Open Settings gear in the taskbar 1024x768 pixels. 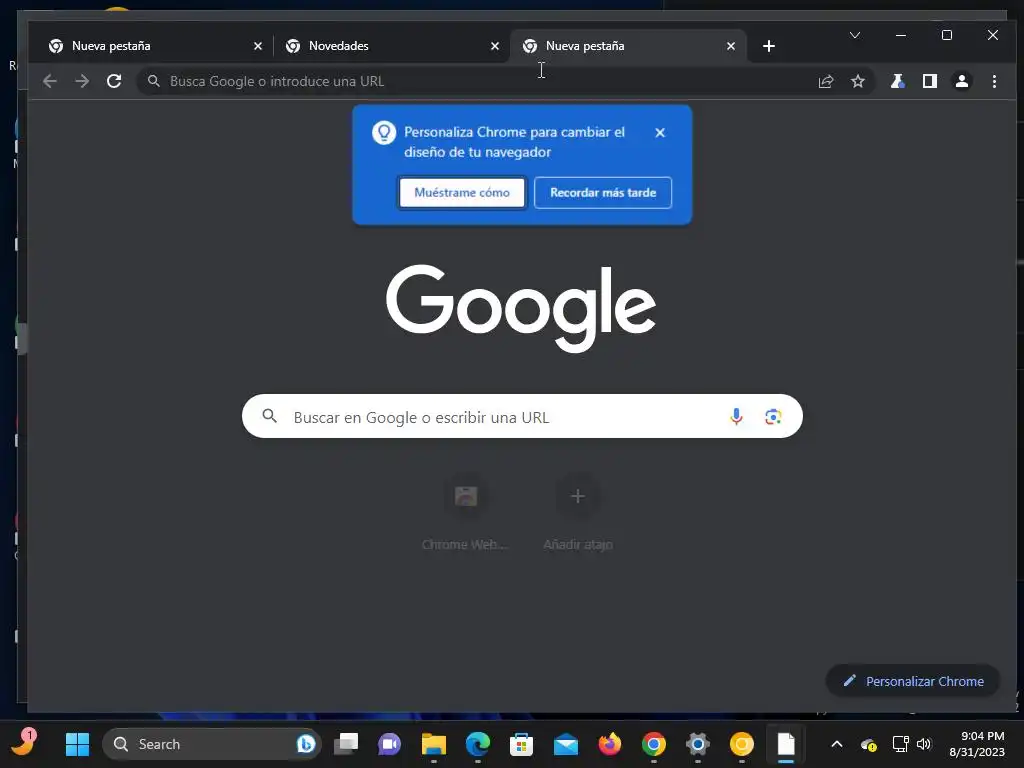697,744
